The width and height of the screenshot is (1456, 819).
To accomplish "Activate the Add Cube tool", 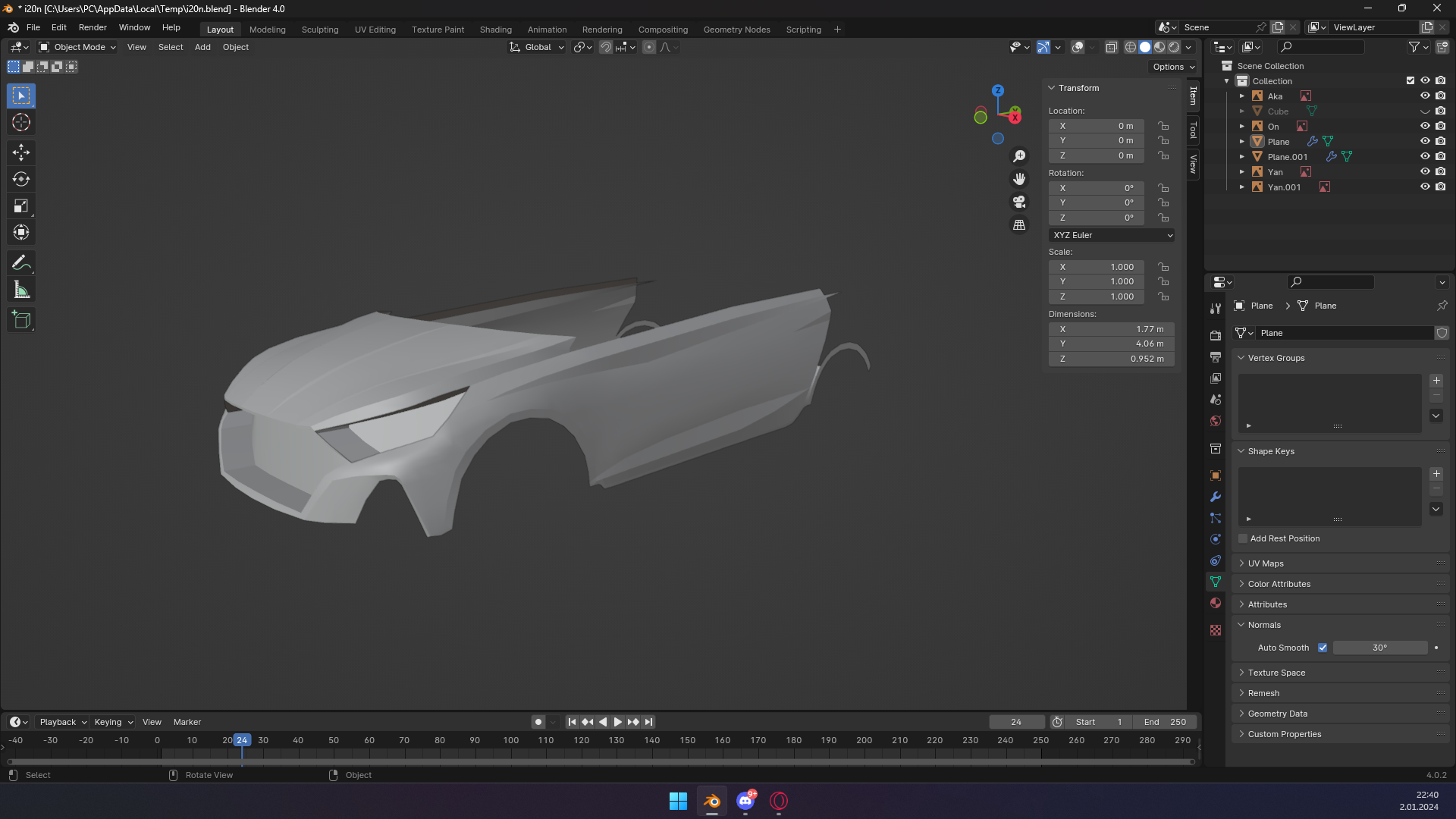I will pyautogui.click(x=21, y=320).
